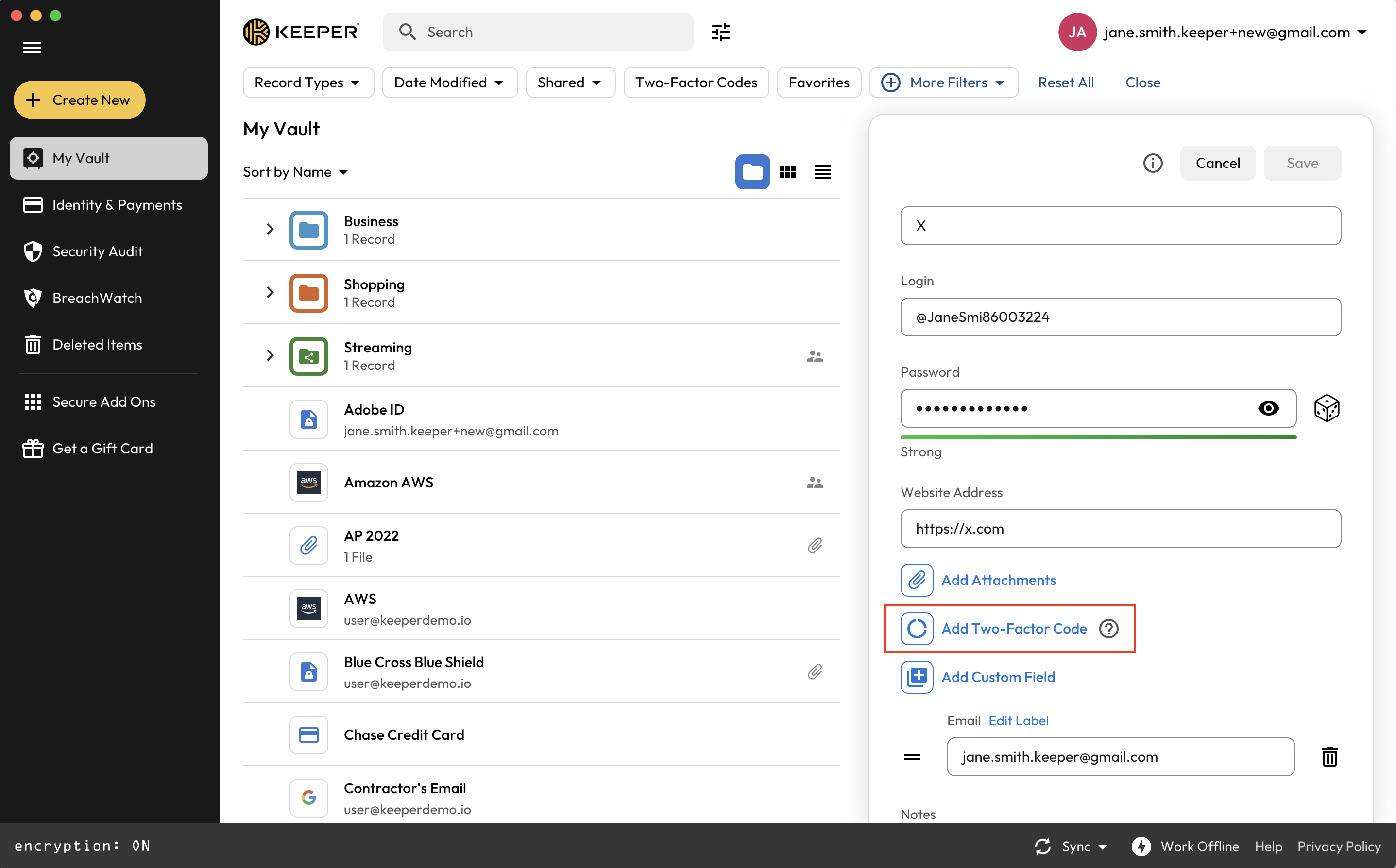This screenshot has width=1396, height=868.
Task: Open the hamburger menu in sidebar
Action: click(32, 48)
